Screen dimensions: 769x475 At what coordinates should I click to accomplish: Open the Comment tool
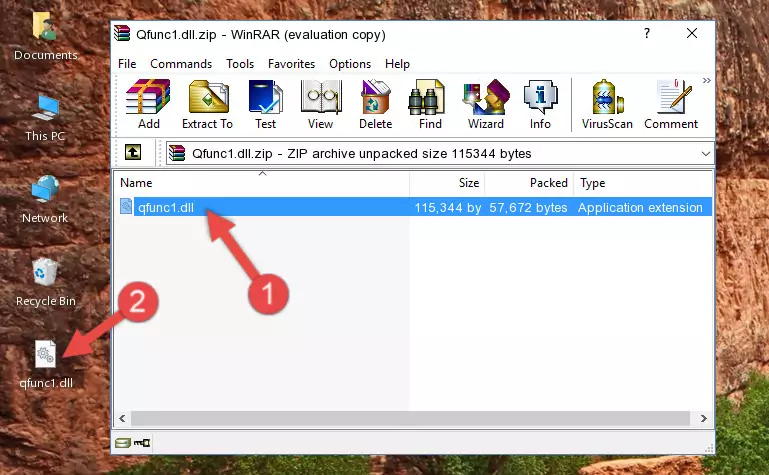tap(671, 104)
